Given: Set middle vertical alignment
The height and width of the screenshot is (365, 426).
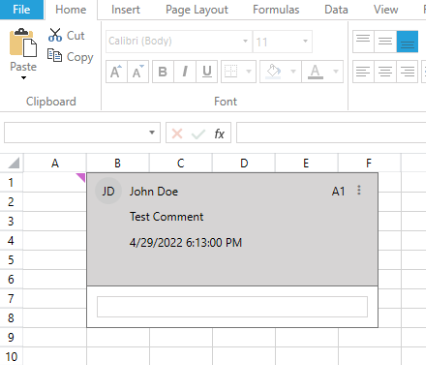Looking at the screenshot, I should pos(385,41).
